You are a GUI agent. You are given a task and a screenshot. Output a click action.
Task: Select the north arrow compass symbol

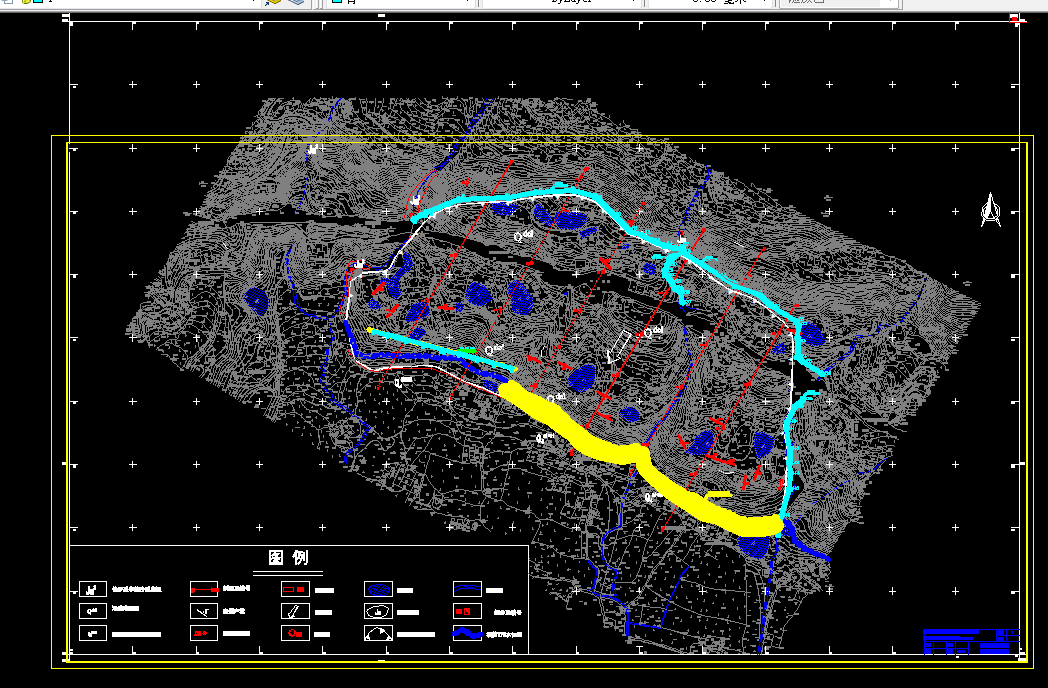[x=991, y=210]
